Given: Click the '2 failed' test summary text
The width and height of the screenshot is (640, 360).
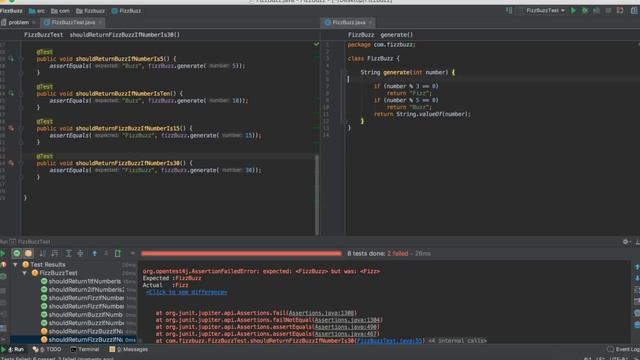Looking at the screenshot, I should [398, 253].
